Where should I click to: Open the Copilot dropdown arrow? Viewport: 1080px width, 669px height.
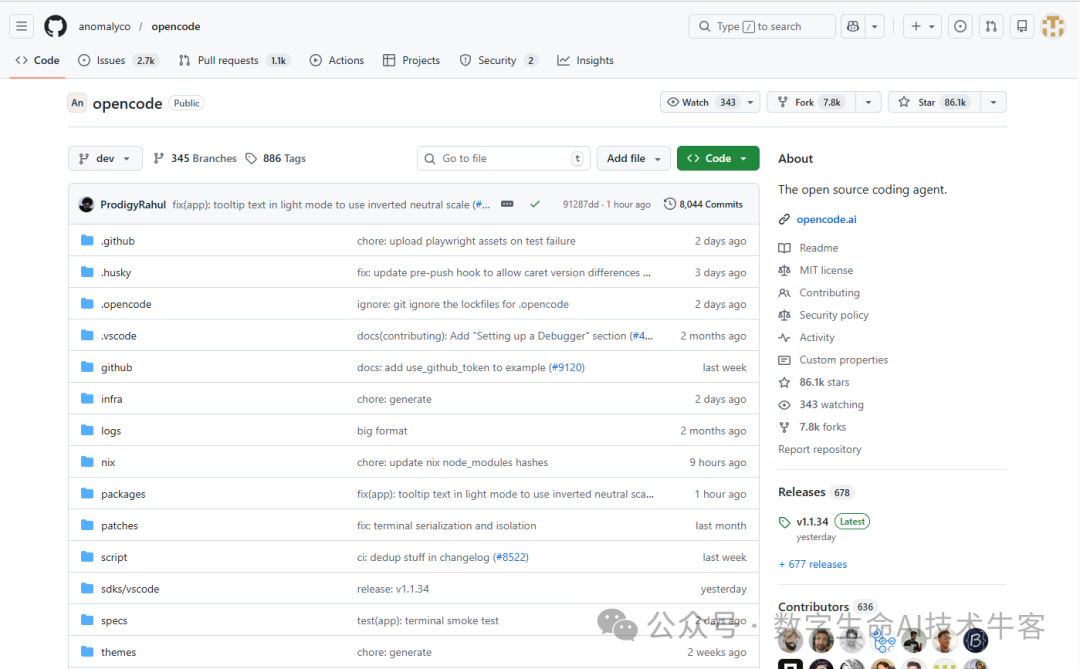coord(875,26)
